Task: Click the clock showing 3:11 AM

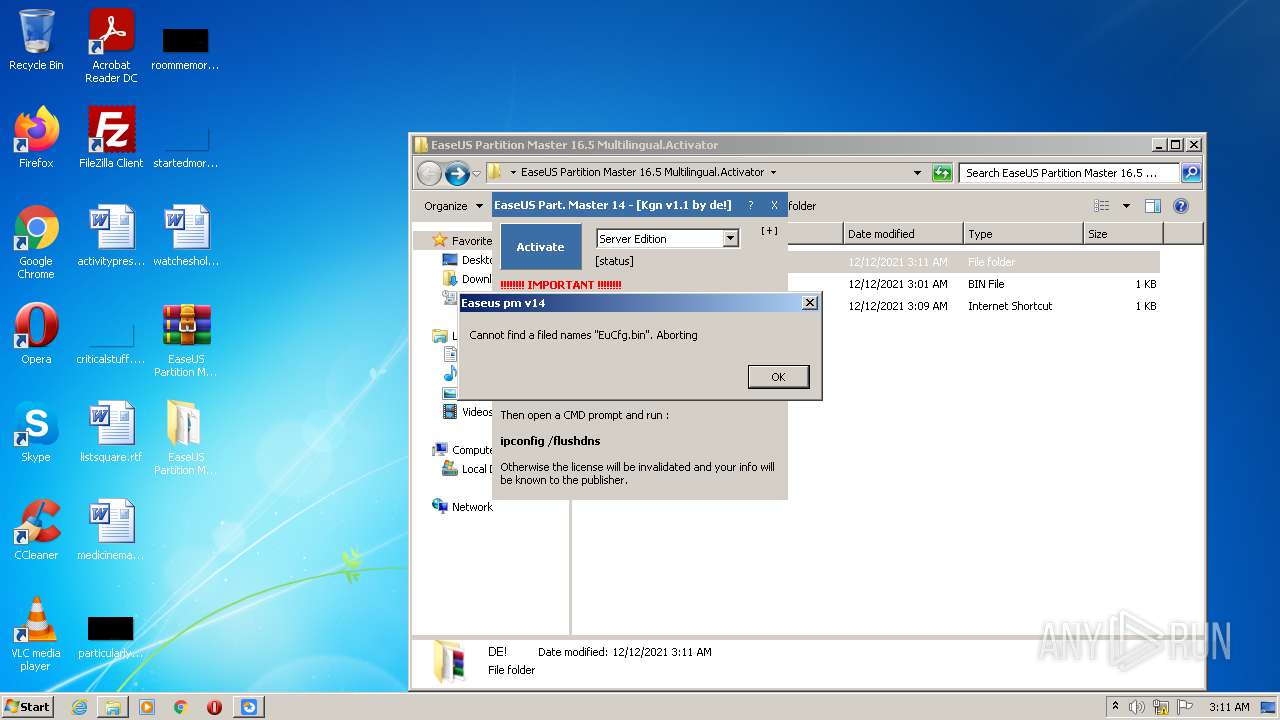Action: tap(1229, 707)
